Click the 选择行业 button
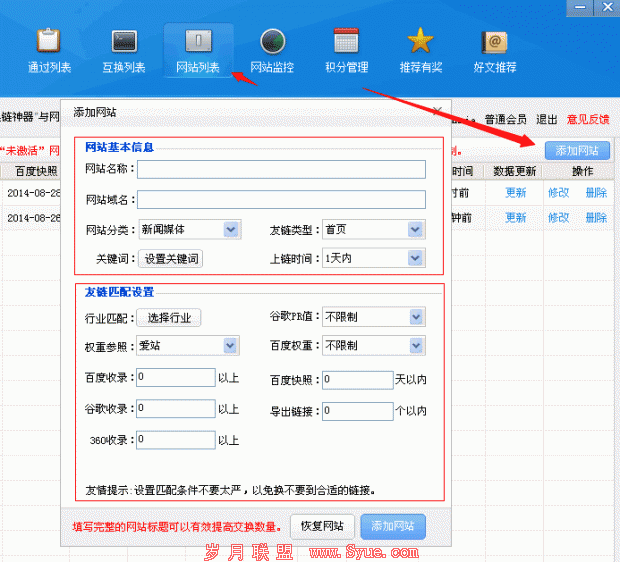Image resolution: width=620 pixels, height=562 pixels. (x=169, y=318)
